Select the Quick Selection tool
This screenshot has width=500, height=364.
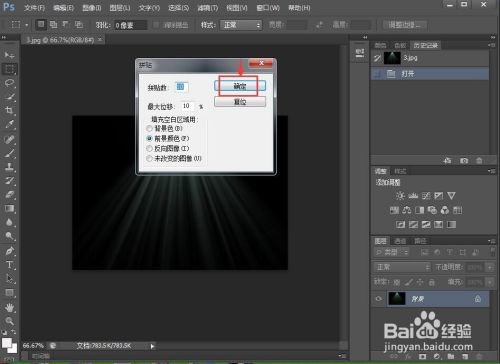(x=9, y=97)
